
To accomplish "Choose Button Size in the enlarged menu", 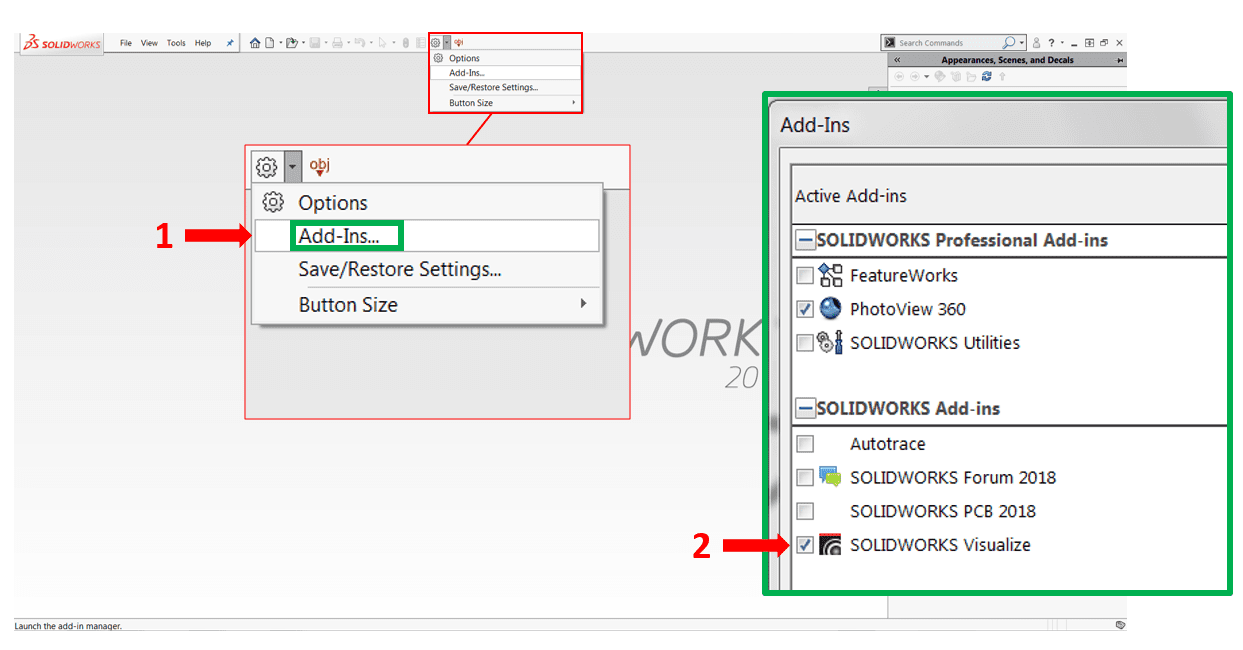I will 427,304.
